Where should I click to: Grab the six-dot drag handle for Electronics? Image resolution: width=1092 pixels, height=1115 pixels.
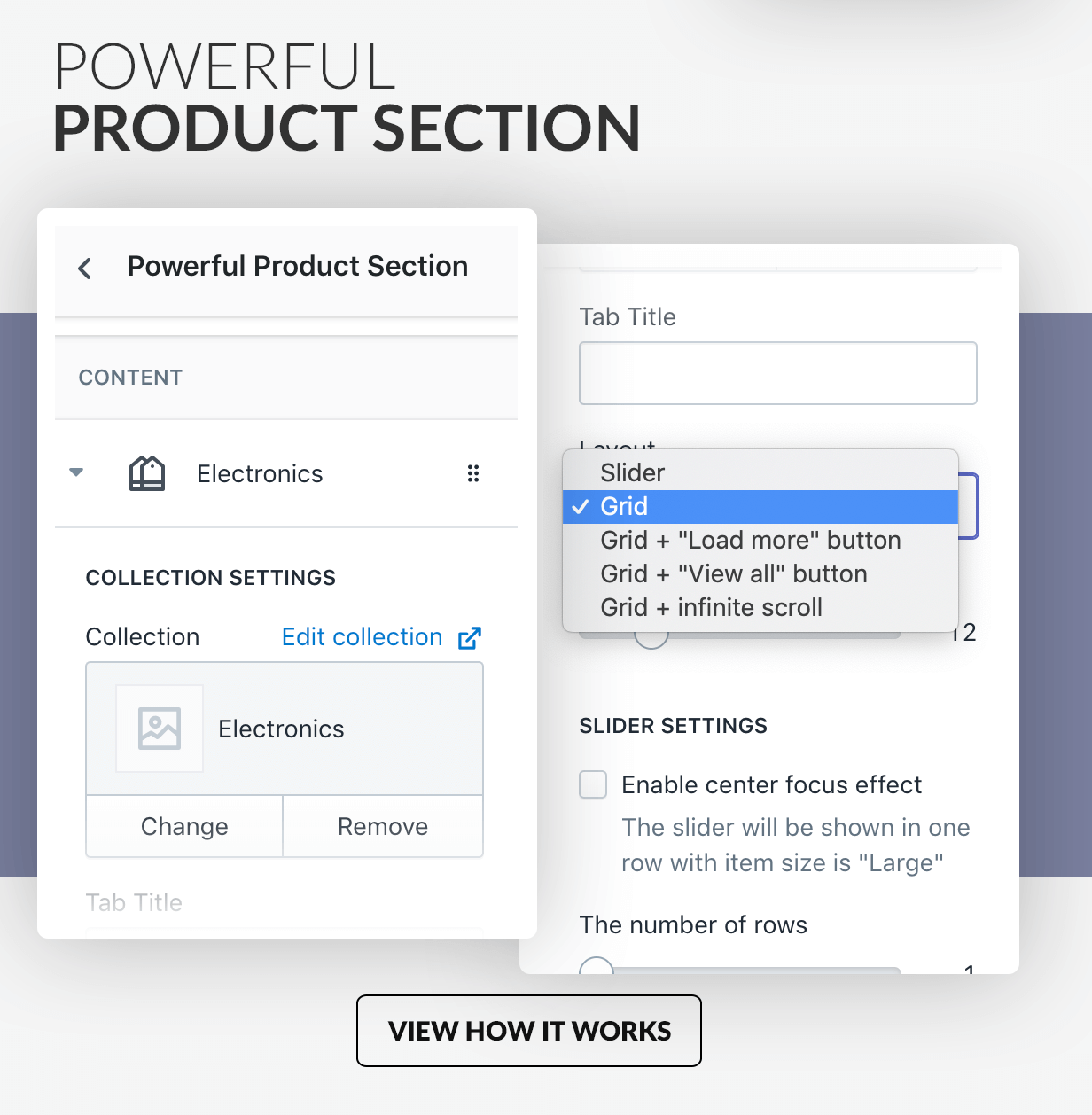pyautogui.click(x=473, y=473)
